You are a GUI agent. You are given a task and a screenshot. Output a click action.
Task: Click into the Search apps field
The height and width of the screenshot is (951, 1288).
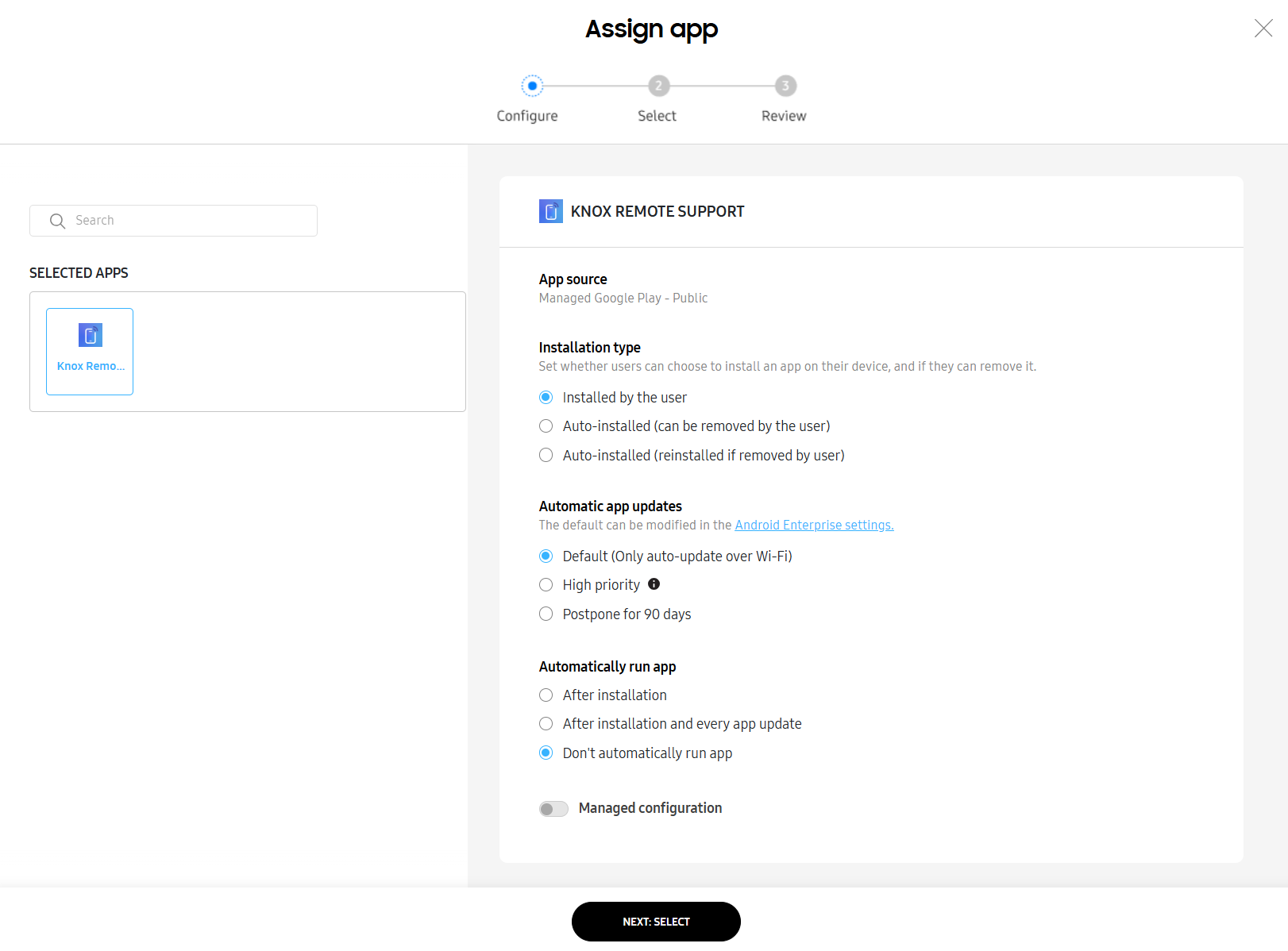pos(173,221)
